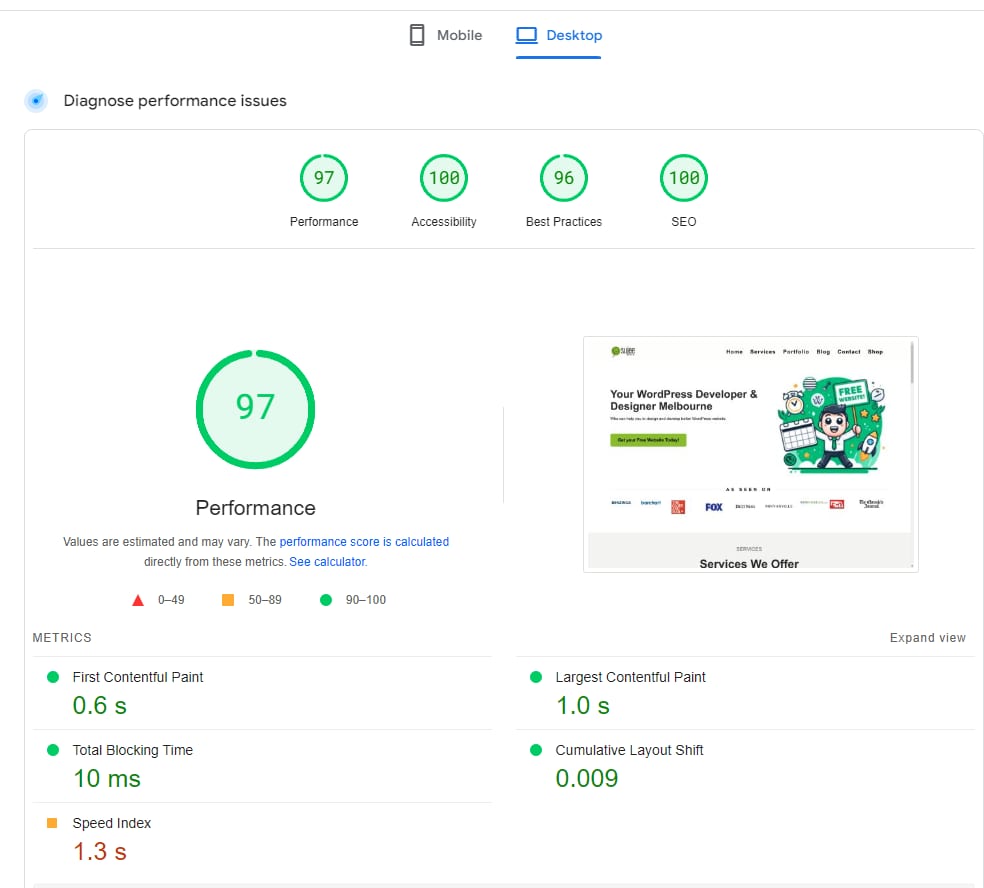Open the See calculator link
The image size is (984, 888).
pyautogui.click(x=327, y=562)
